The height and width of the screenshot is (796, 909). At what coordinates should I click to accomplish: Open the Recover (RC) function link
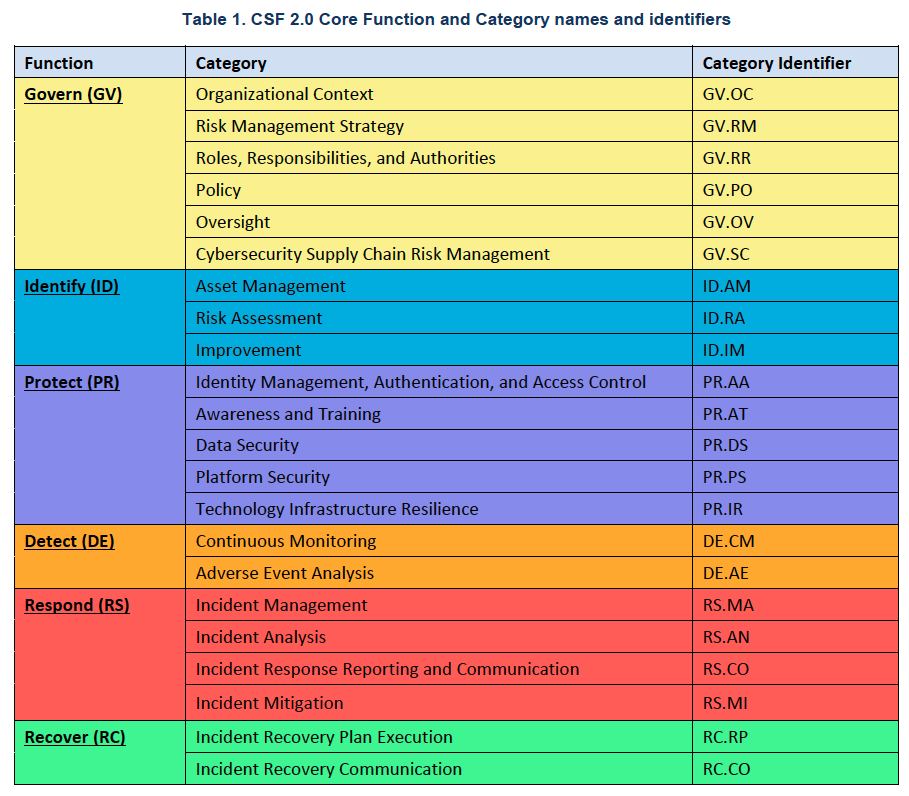pos(75,737)
